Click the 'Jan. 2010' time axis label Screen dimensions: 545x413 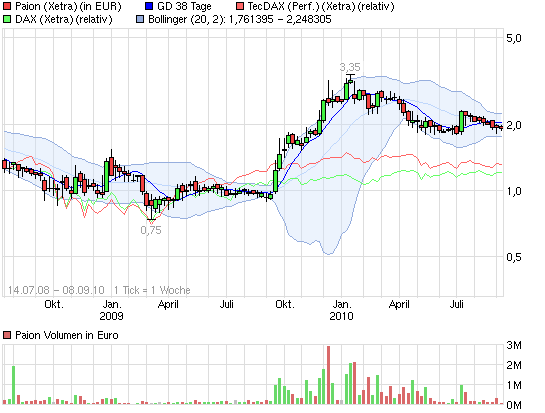(x=341, y=310)
